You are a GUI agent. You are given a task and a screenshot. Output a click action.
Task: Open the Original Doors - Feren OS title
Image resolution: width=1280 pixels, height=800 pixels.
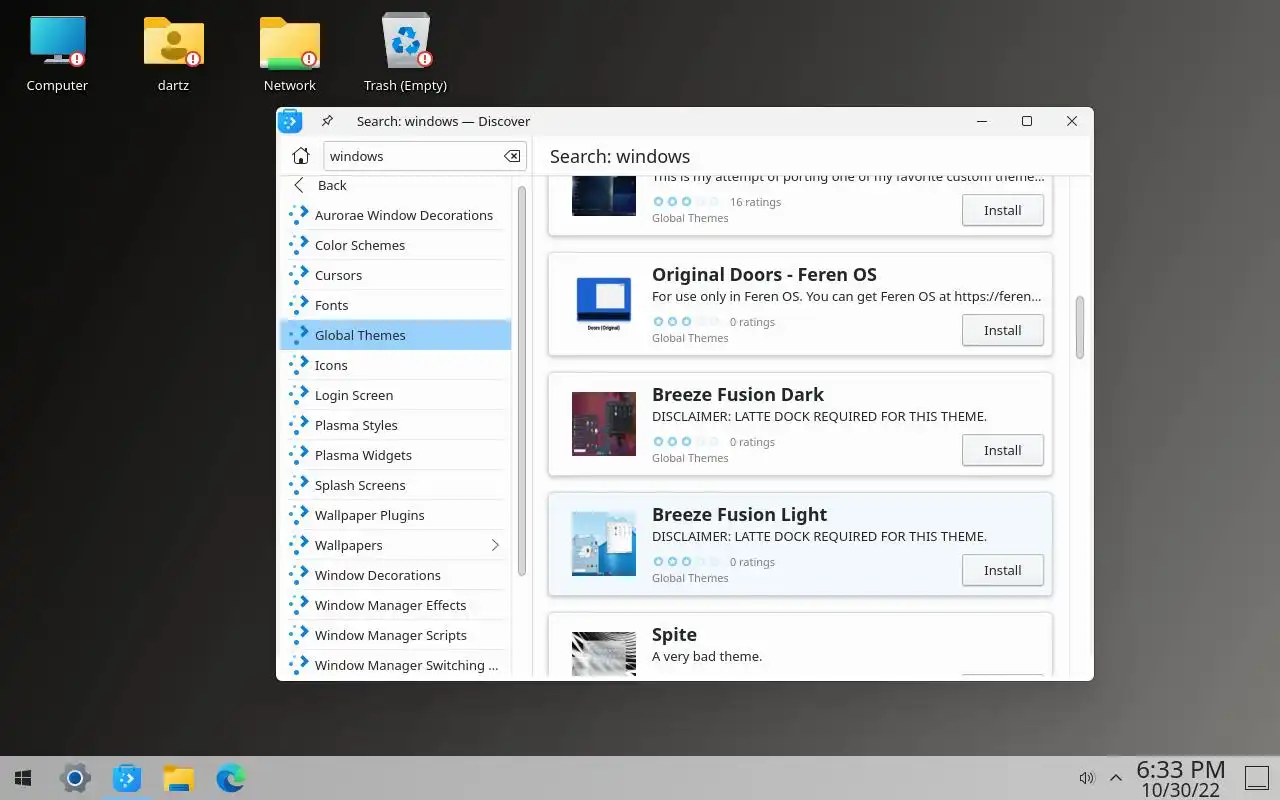coord(764,274)
